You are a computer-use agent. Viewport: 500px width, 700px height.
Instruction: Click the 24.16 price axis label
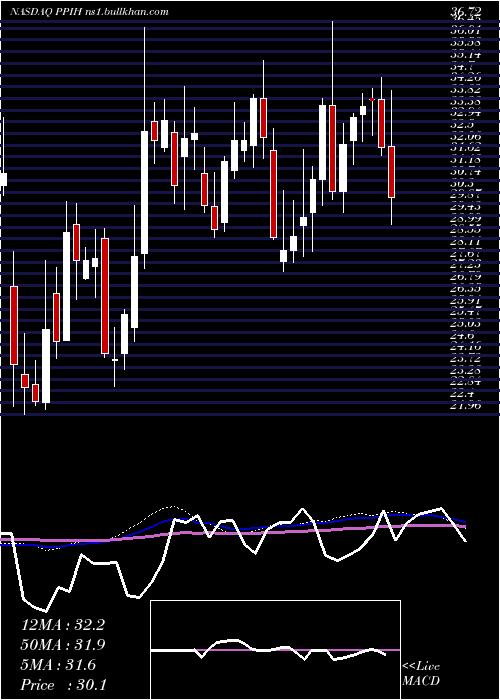(465, 348)
